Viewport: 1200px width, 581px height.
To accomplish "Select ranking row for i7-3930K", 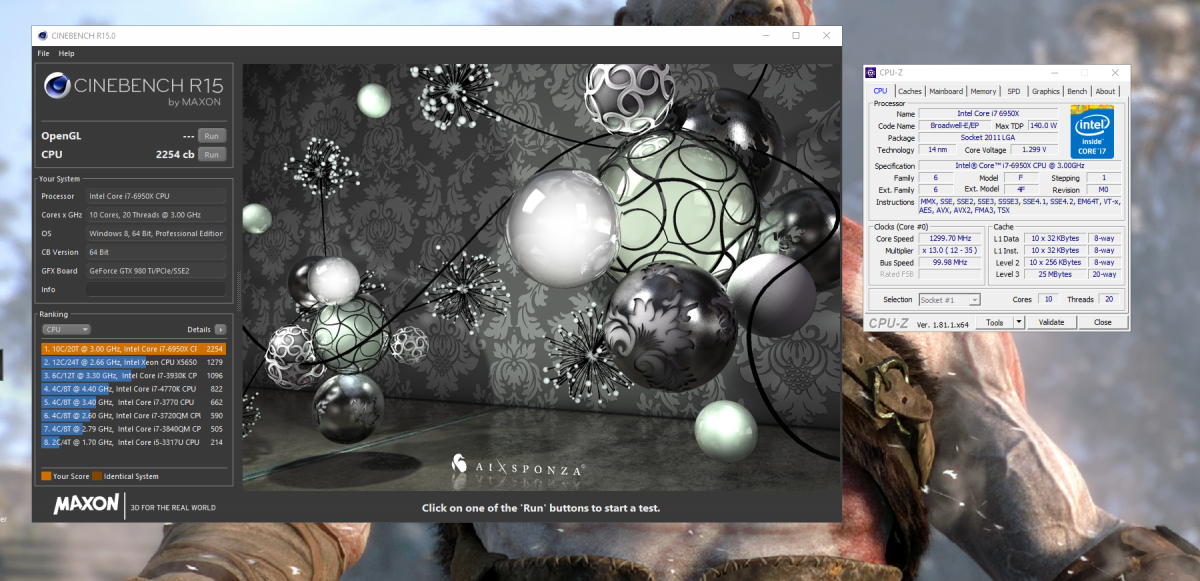I will point(133,375).
